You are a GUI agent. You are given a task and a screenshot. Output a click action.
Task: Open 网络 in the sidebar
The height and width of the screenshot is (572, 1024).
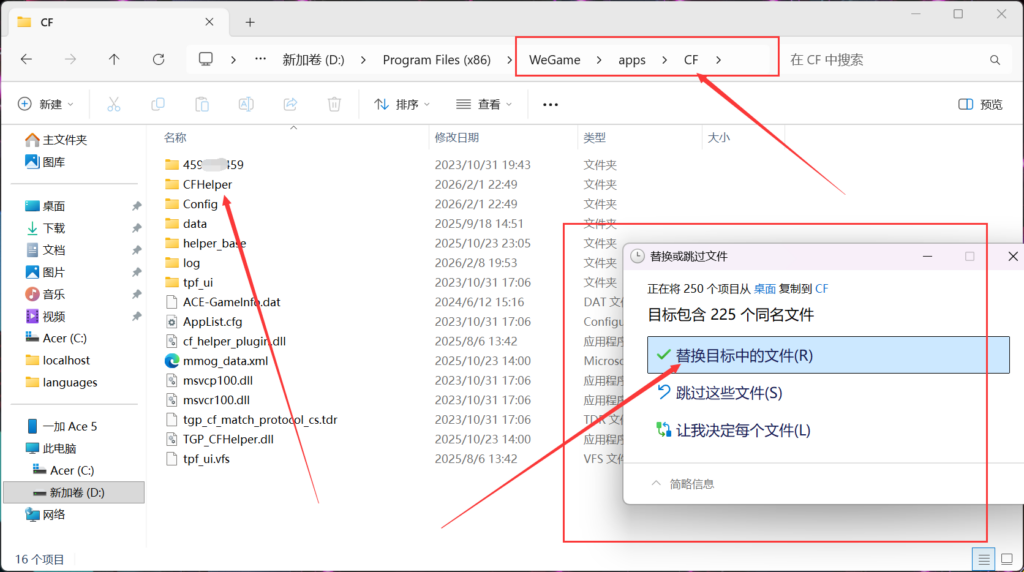(45, 515)
